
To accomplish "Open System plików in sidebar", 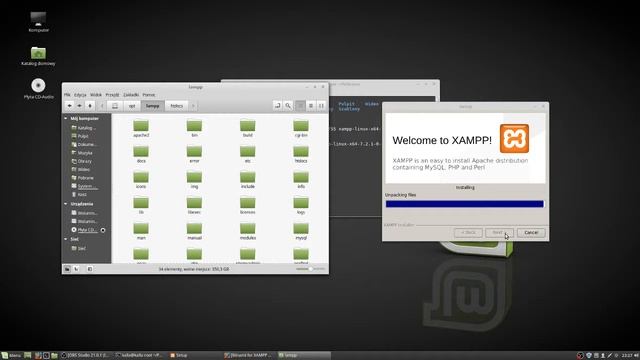I will coord(84,186).
